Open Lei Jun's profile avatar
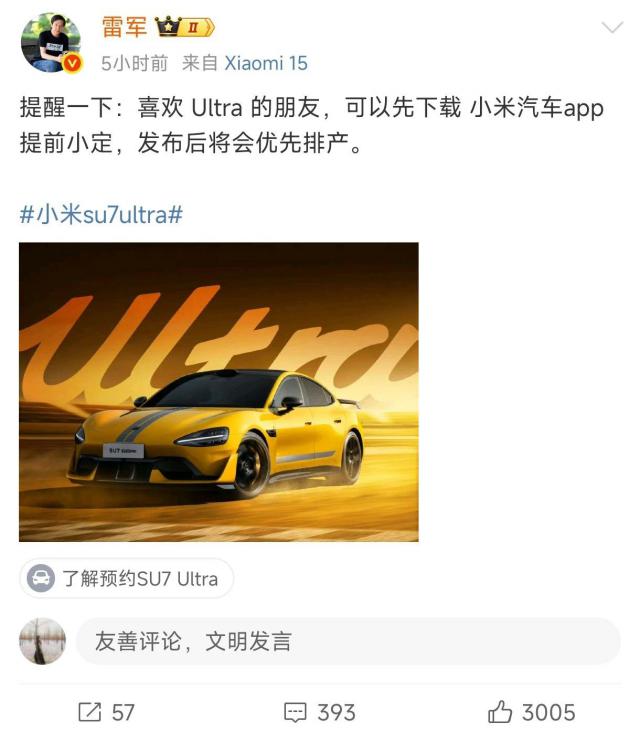Screen dimensions: 640x733 point(51,43)
